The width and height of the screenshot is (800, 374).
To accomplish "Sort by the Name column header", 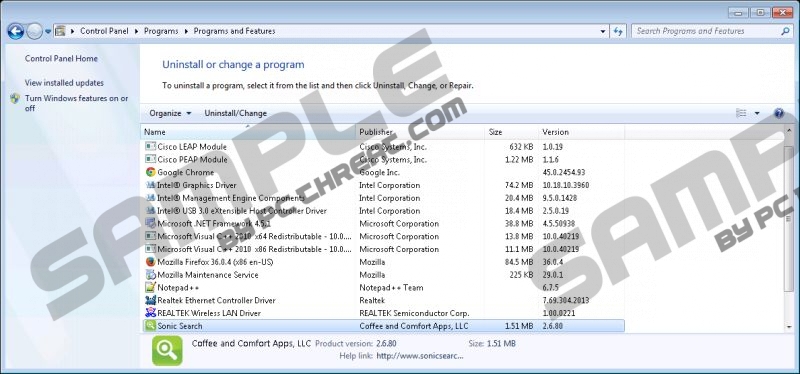I will coord(248,132).
